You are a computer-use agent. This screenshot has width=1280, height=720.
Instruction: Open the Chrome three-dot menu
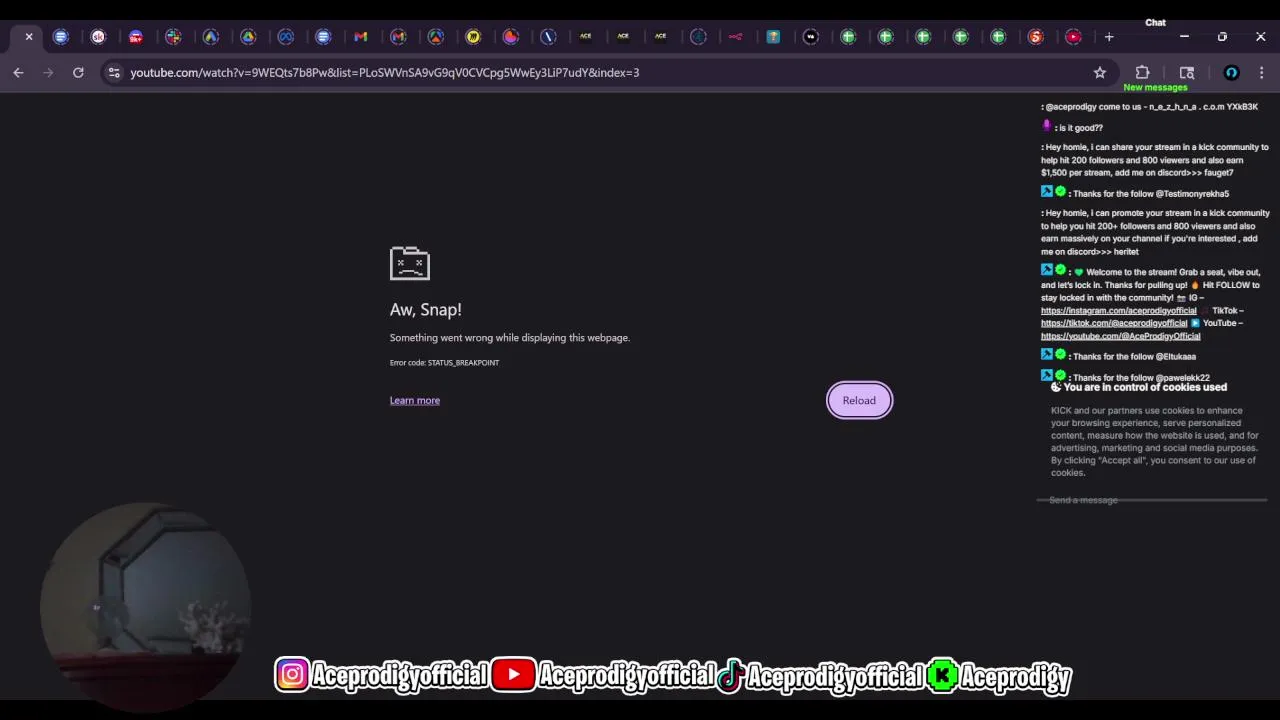coord(1261,72)
